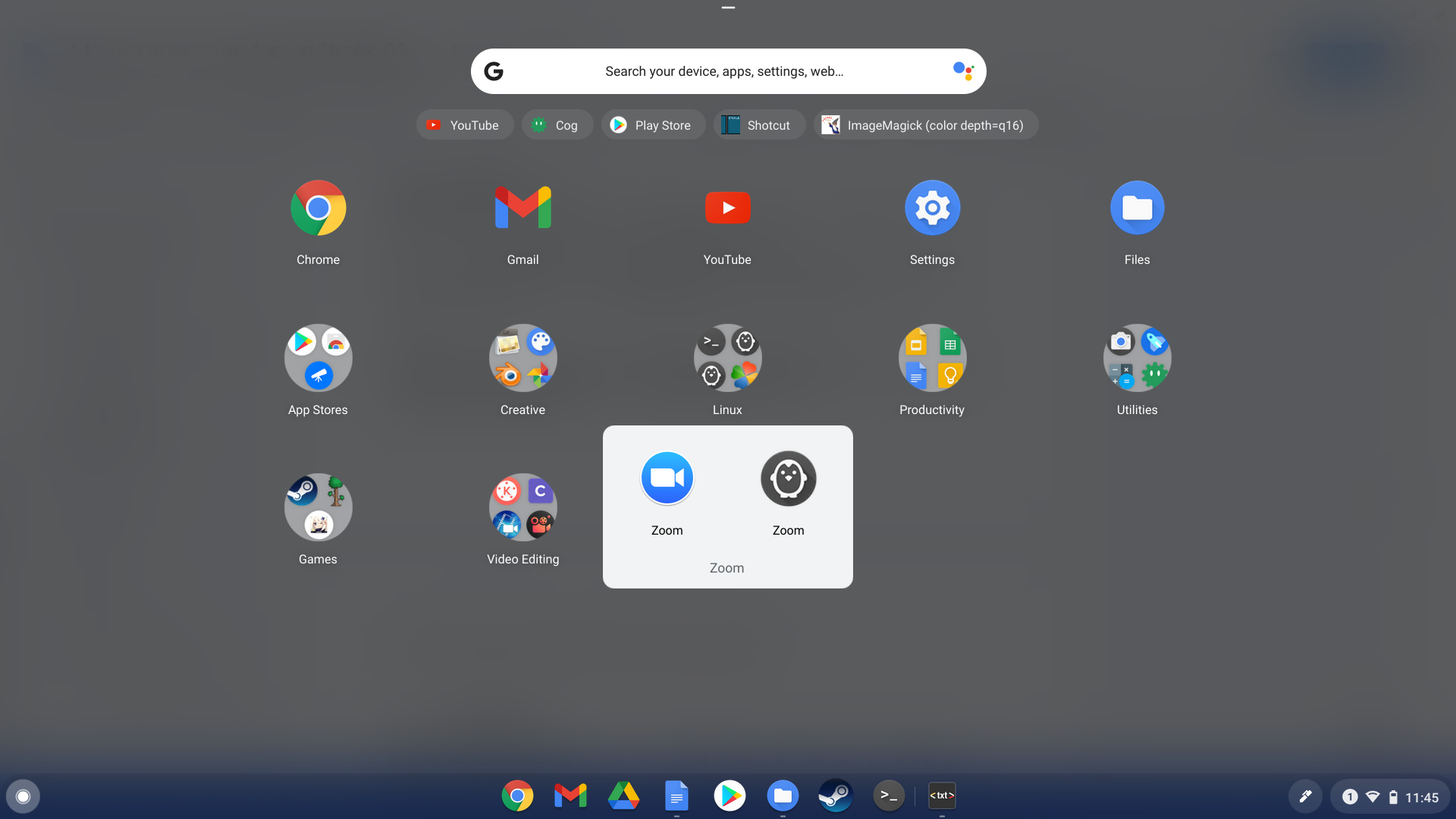Open the App Stores folder

pyautogui.click(x=318, y=358)
